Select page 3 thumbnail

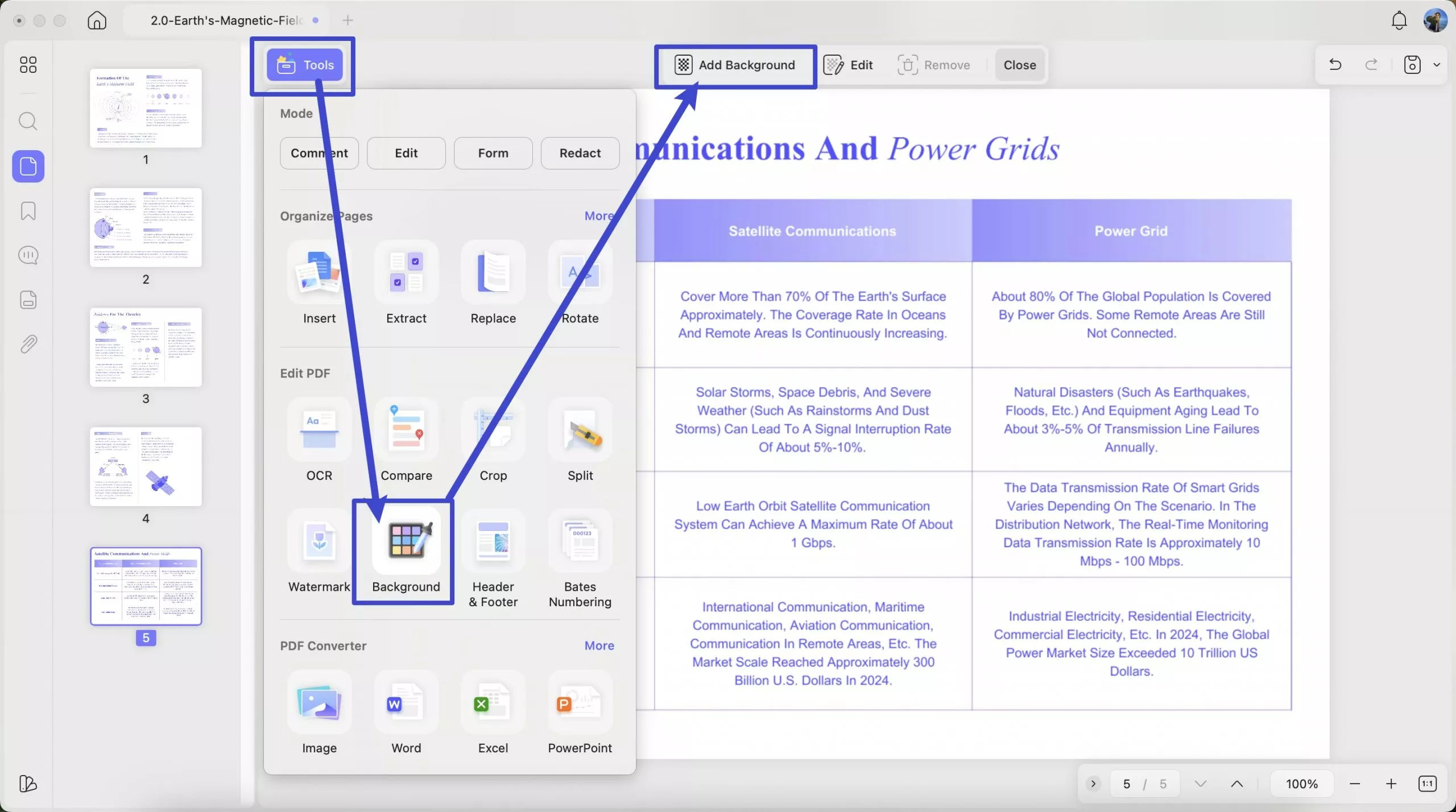click(x=146, y=347)
